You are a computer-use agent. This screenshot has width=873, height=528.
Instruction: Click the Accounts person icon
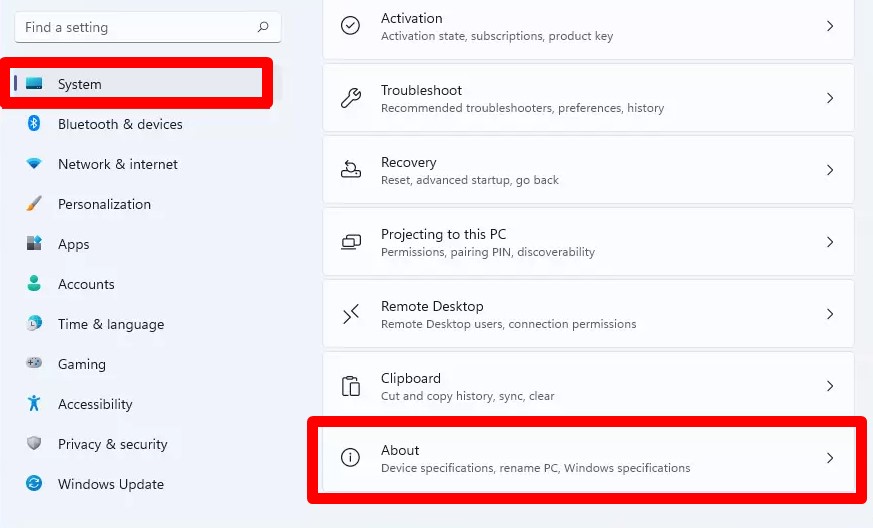click(x=34, y=283)
